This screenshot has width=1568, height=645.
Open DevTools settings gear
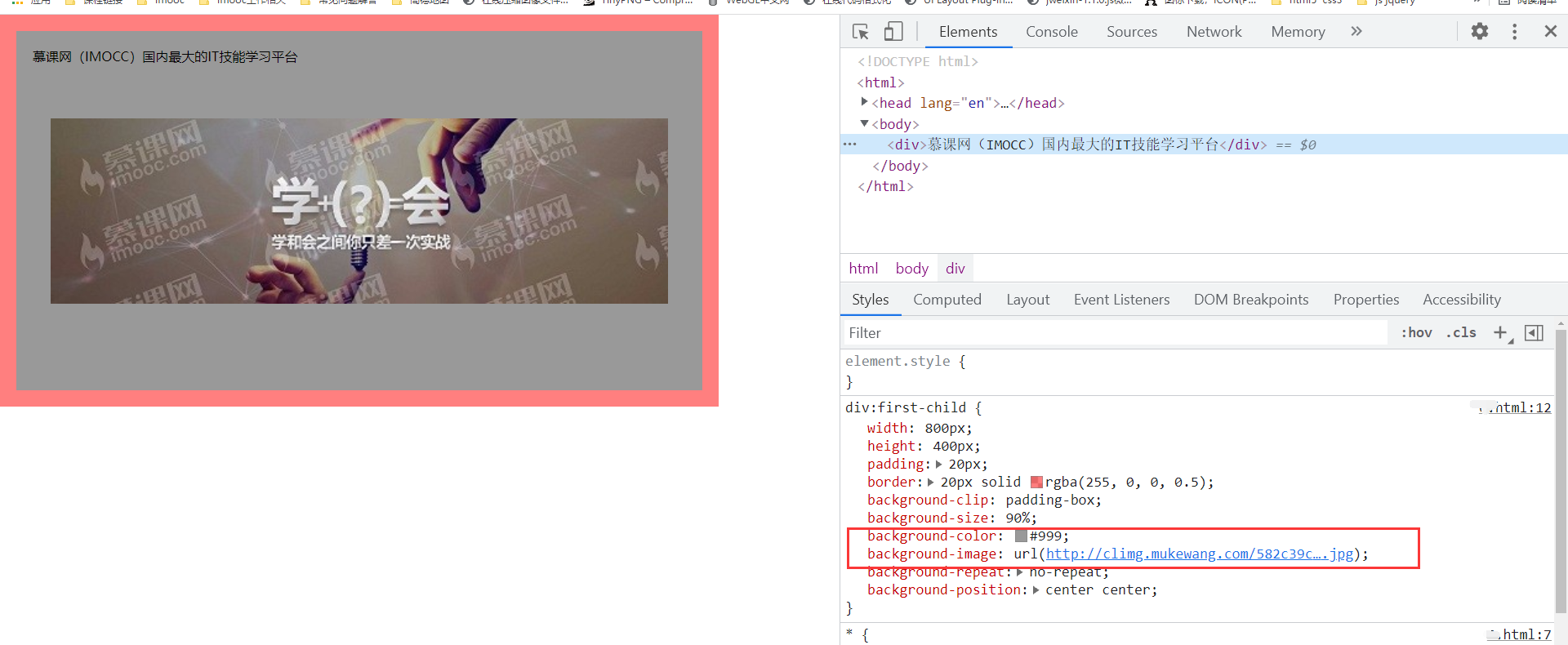pyautogui.click(x=1480, y=31)
